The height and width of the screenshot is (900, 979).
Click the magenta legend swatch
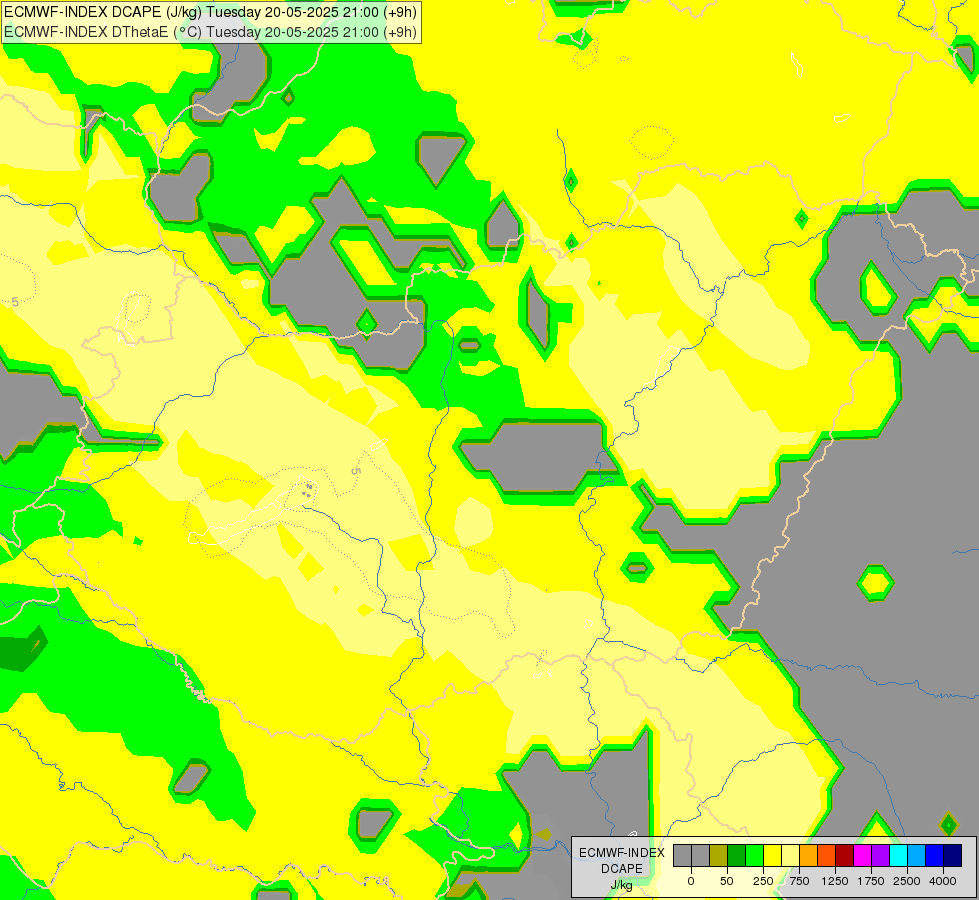[x=862, y=855]
